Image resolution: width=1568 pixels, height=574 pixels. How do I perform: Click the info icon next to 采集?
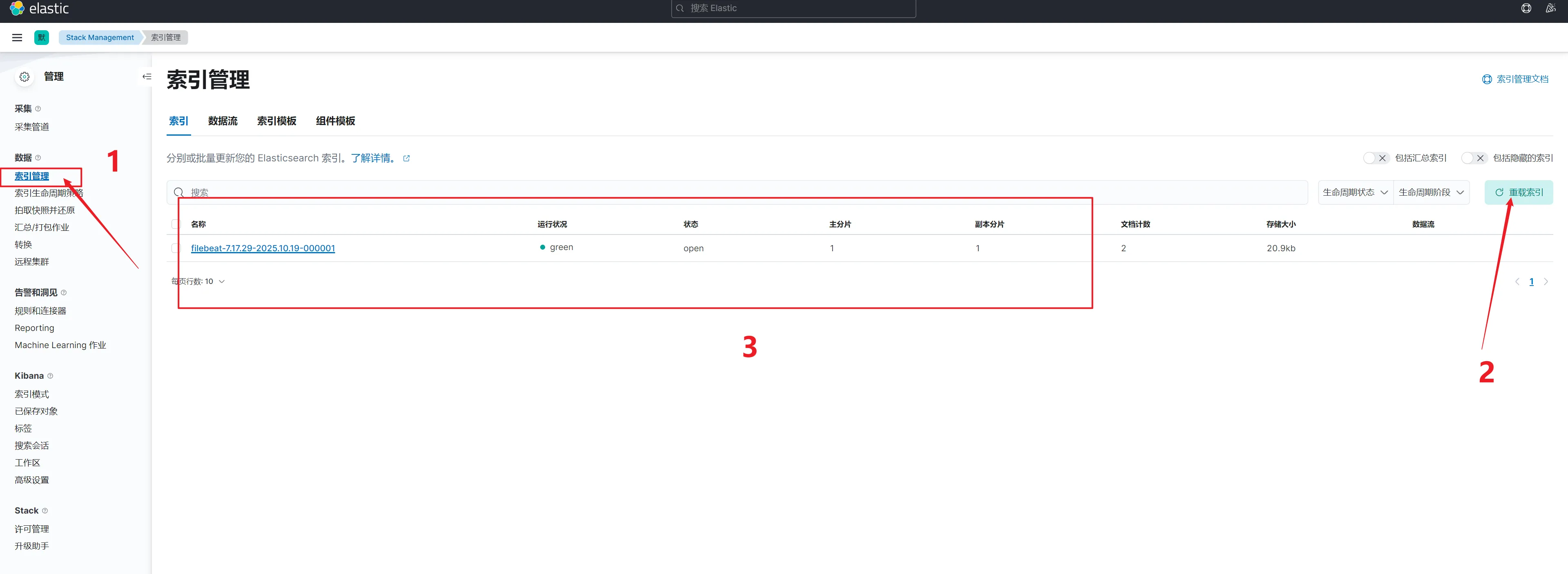pos(38,109)
